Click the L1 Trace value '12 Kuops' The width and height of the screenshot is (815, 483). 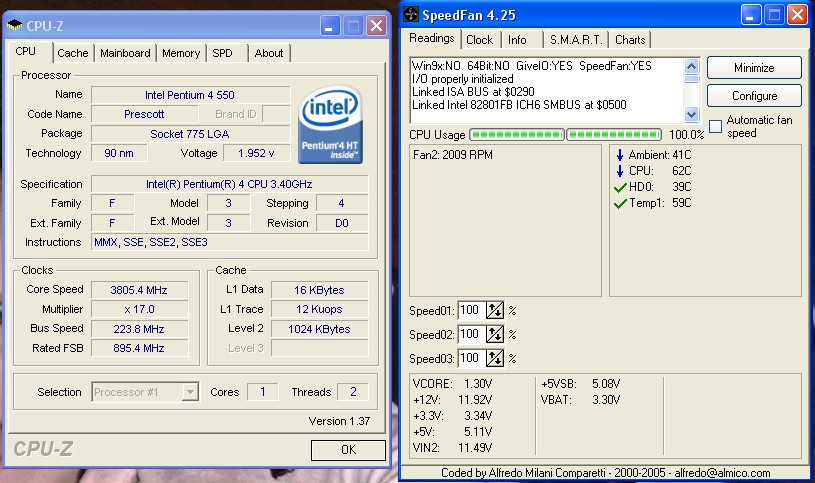coord(319,309)
